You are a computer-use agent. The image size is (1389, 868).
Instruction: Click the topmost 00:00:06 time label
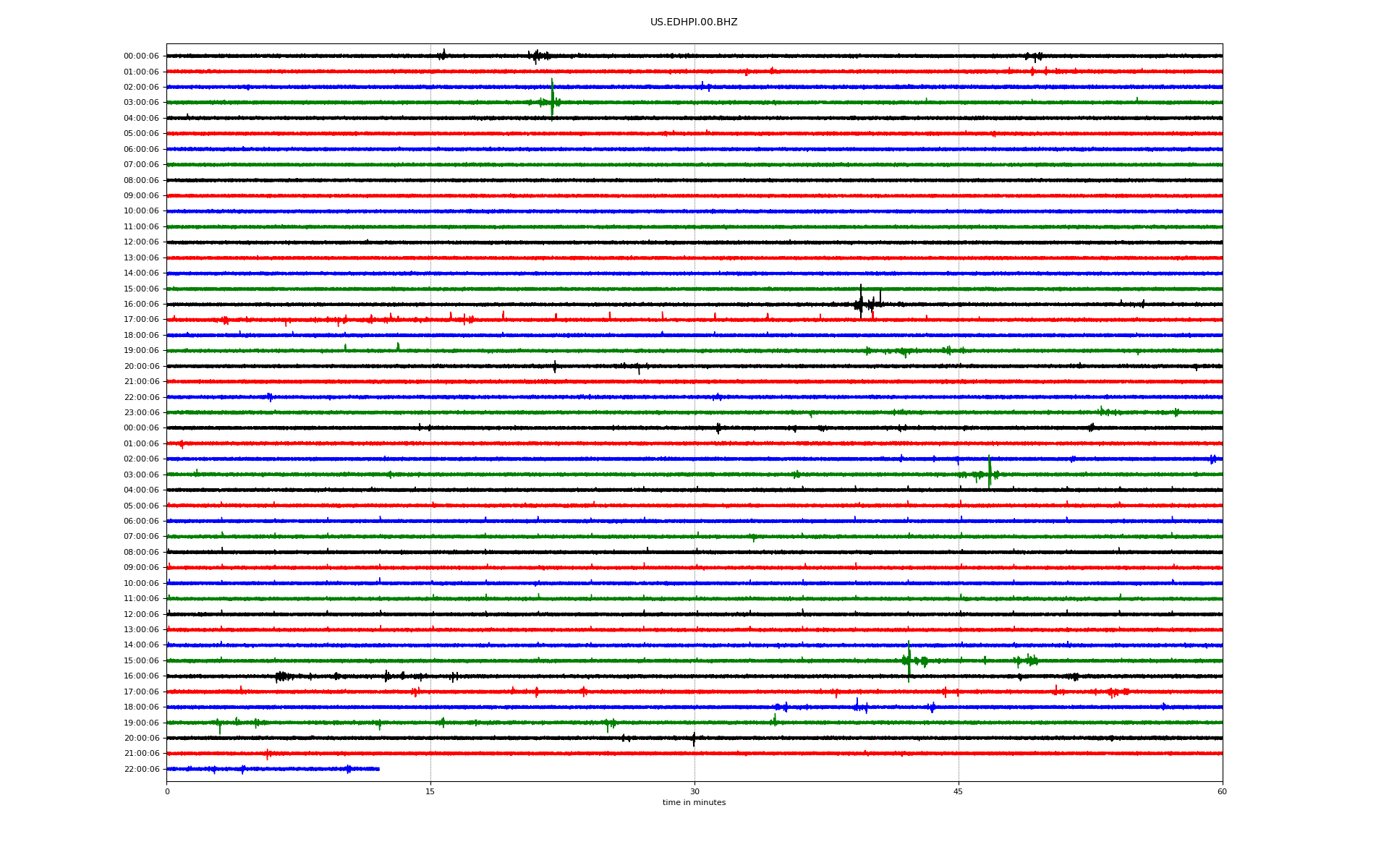141,56
